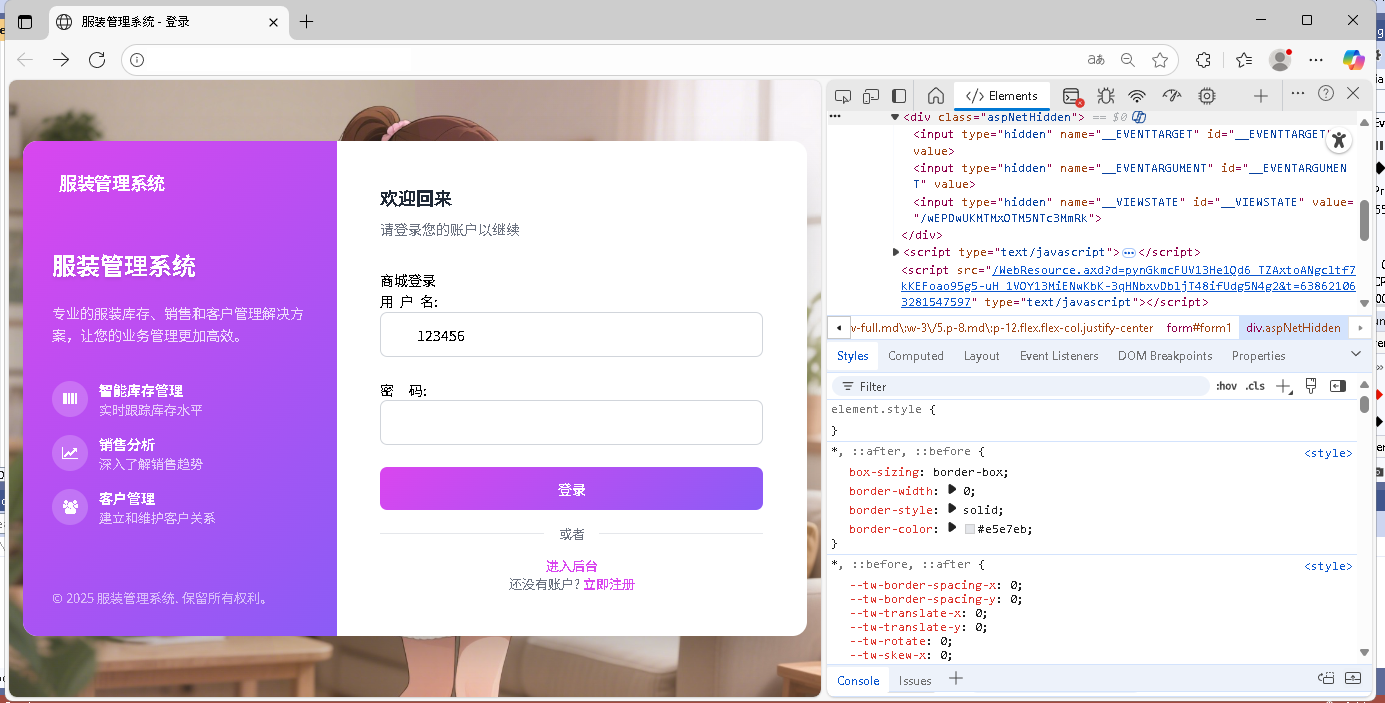Refresh the current page

click(x=97, y=60)
